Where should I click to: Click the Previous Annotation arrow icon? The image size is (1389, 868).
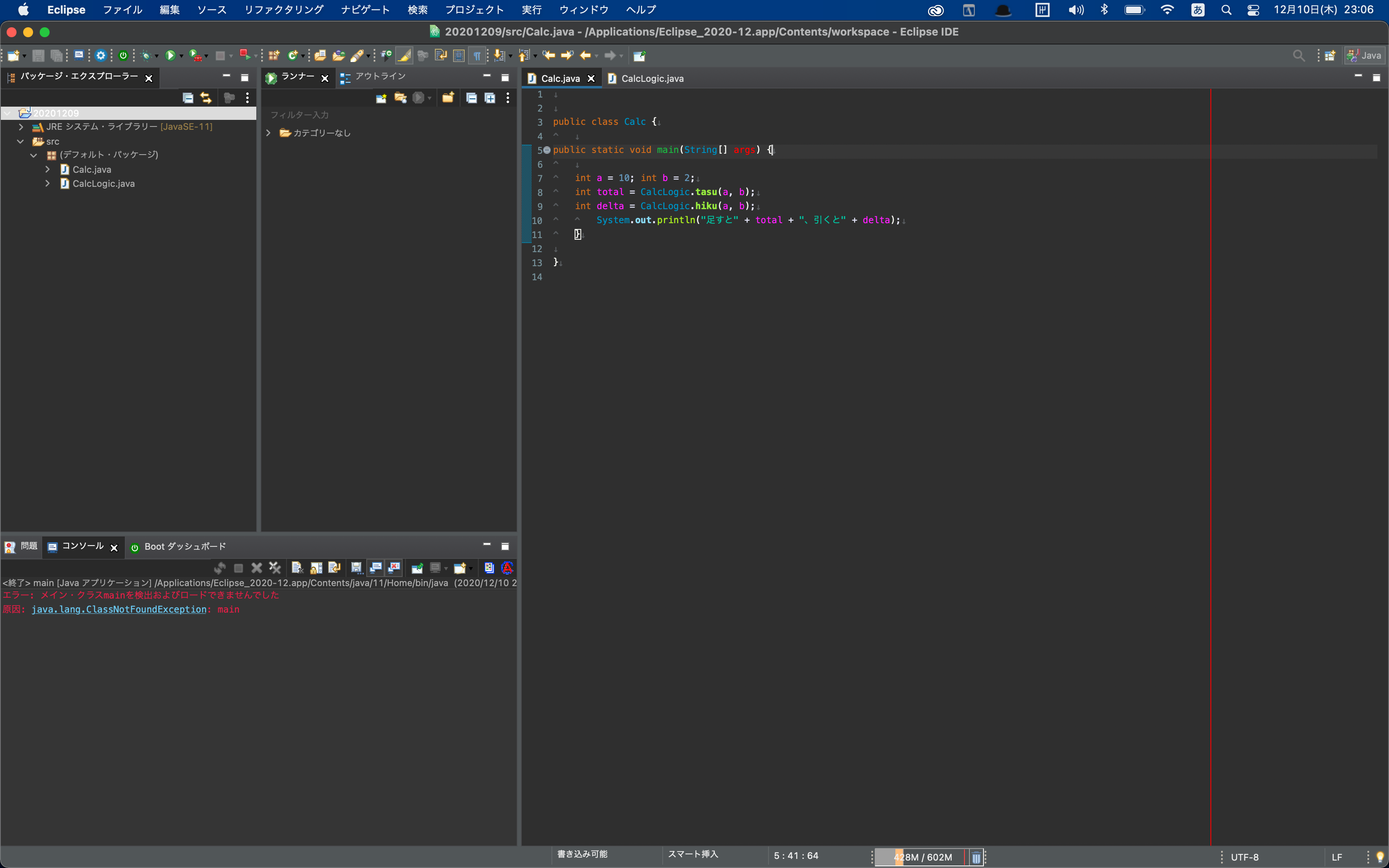point(523,56)
